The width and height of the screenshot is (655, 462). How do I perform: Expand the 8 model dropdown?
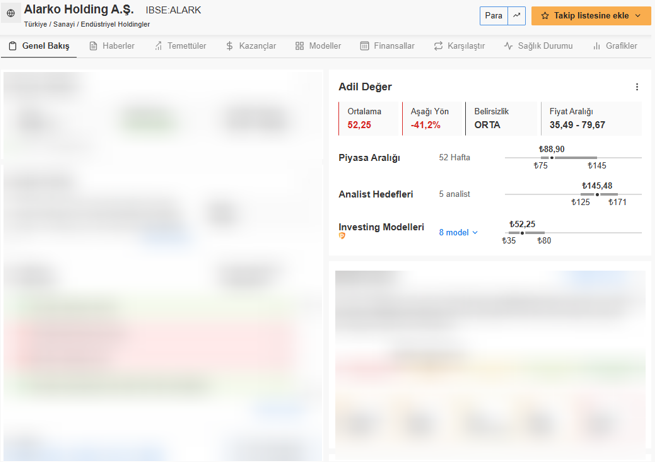click(x=458, y=233)
